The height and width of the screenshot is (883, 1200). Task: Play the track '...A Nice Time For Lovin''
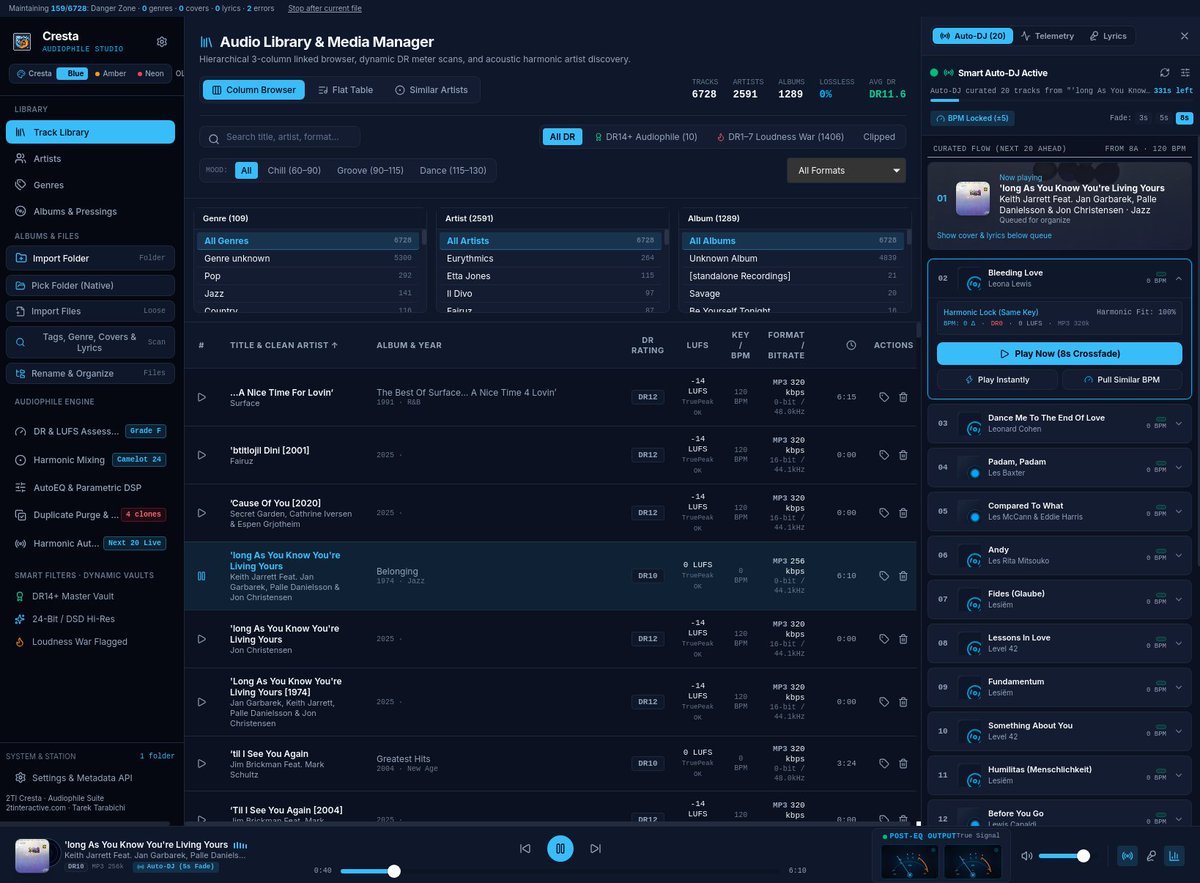tap(201, 397)
